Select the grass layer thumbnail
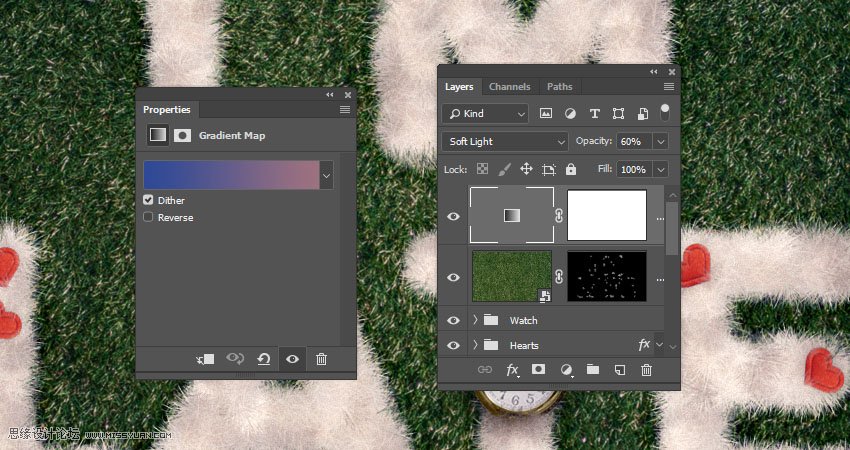This screenshot has height=450, width=850. coord(511,276)
